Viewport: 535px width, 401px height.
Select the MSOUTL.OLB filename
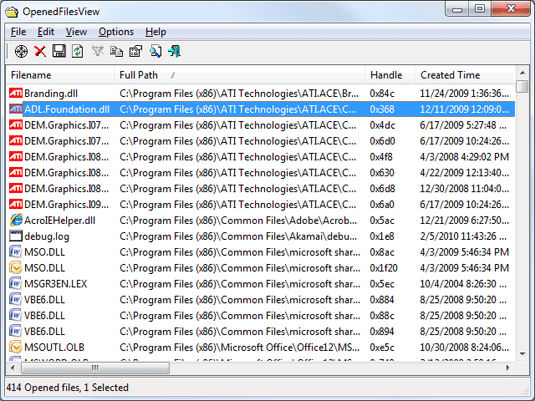[54, 347]
